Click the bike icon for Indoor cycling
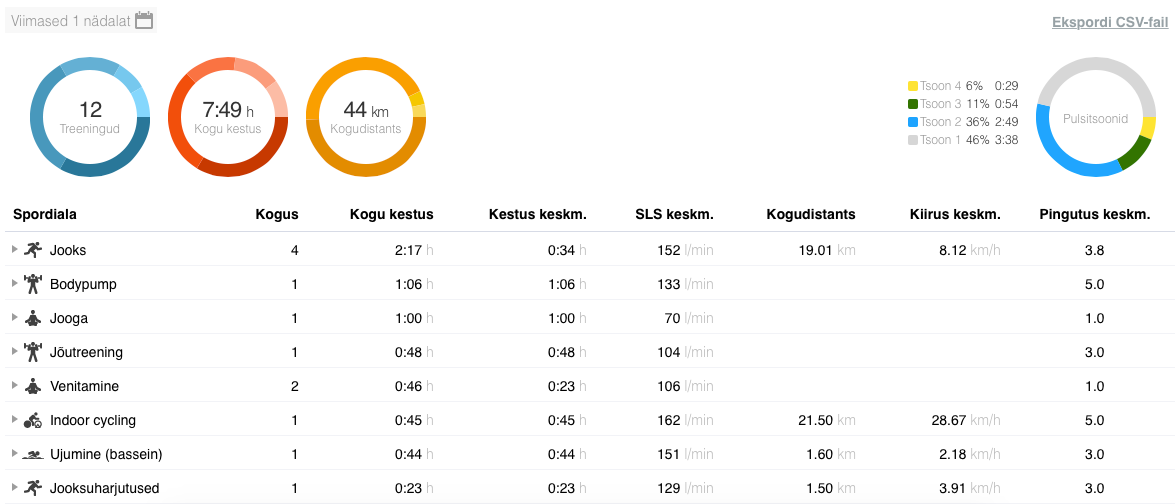Image resolution: width=1175 pixels, height=504 pixels. (x=34, y=420)
